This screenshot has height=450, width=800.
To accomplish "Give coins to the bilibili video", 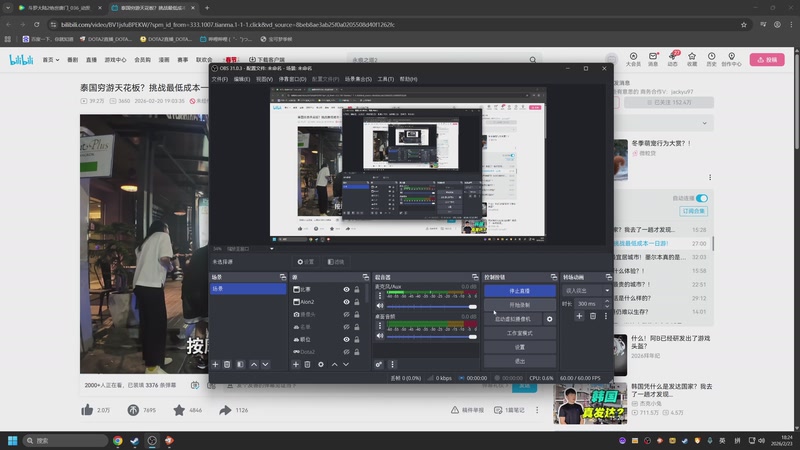I will tap(133, 410).
